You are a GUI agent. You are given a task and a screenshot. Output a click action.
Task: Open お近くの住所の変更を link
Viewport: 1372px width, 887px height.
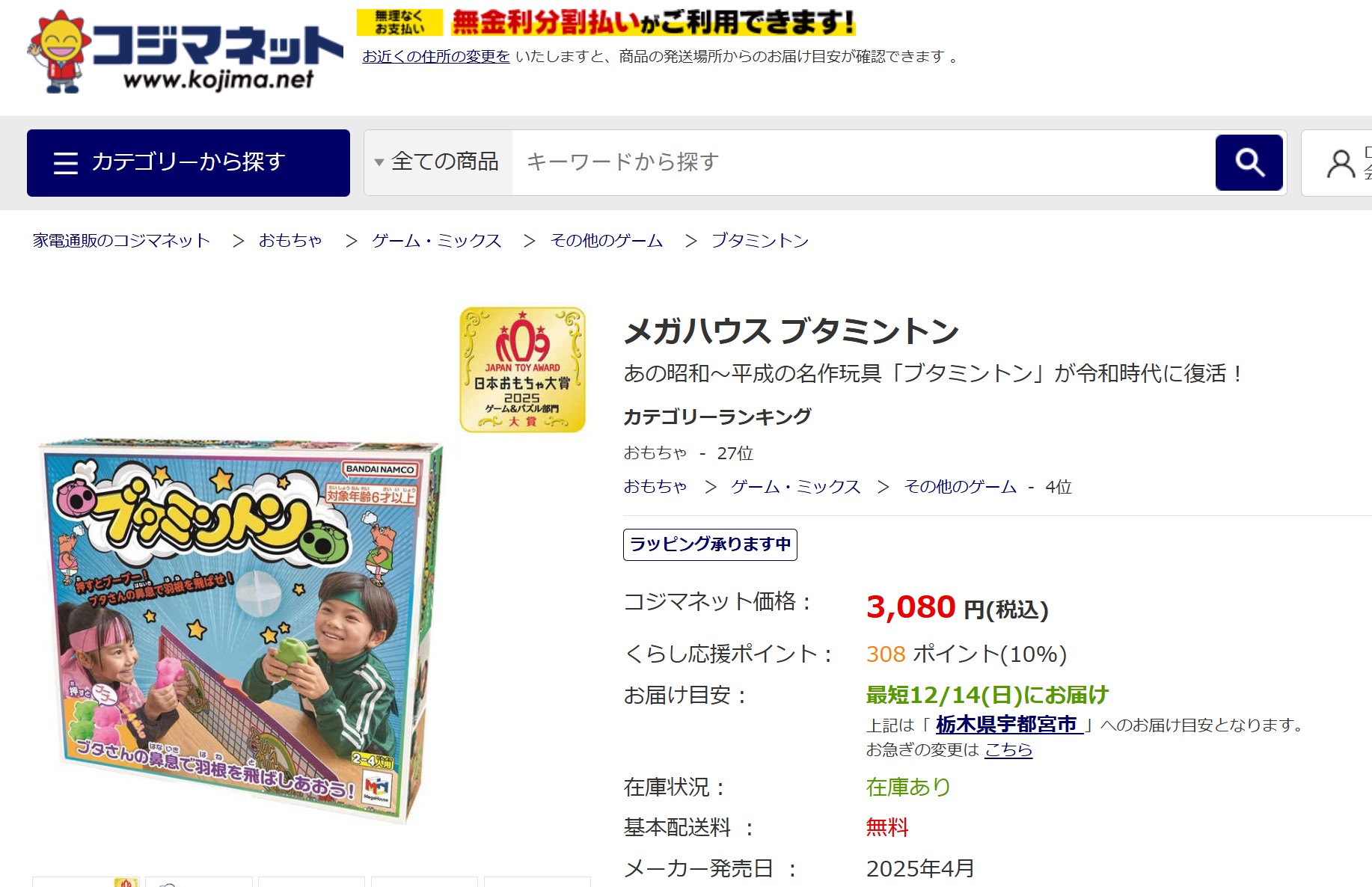click(436, 56)
